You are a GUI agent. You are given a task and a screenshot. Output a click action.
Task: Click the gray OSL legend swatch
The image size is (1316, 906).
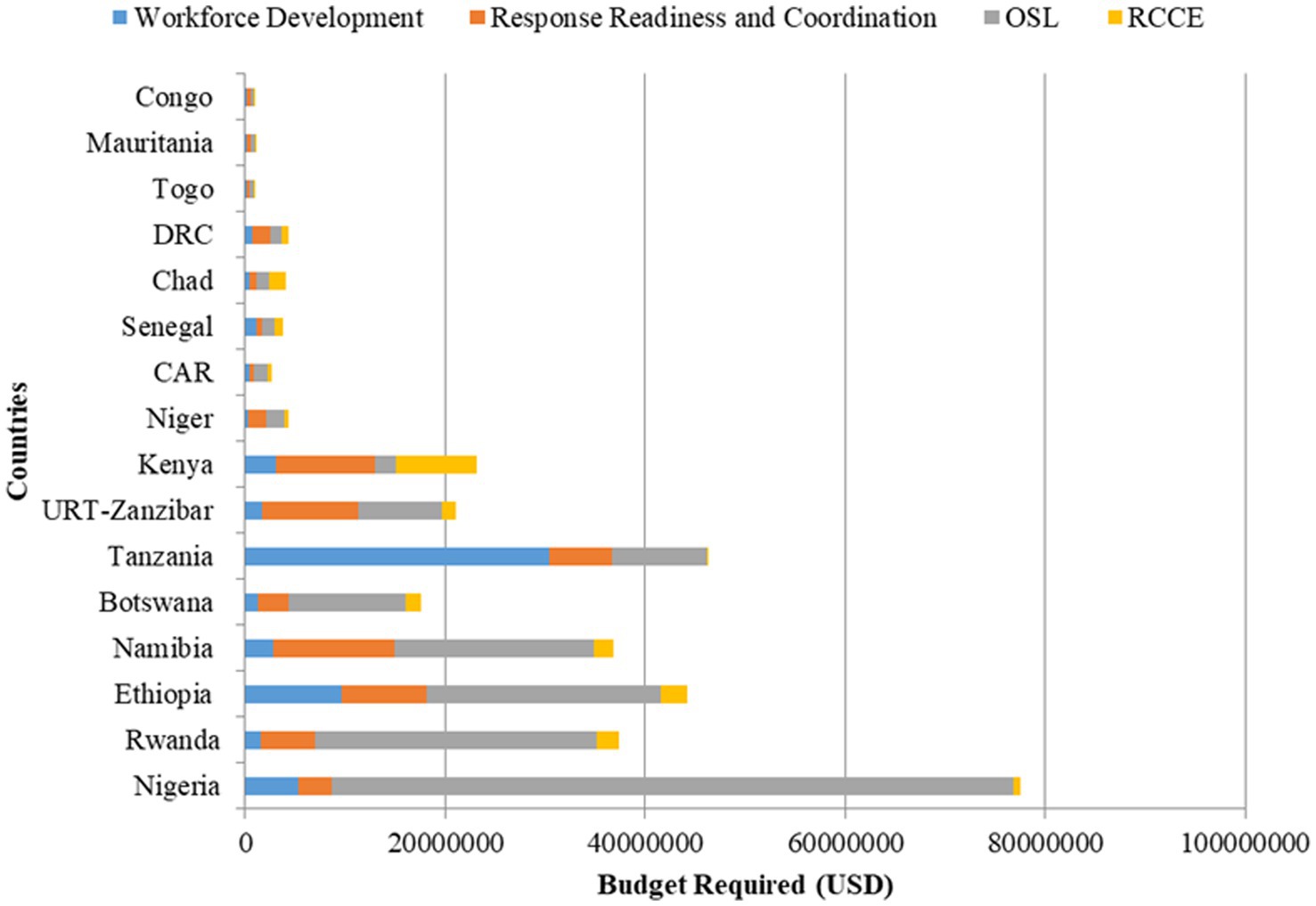(x=992, y=18)
